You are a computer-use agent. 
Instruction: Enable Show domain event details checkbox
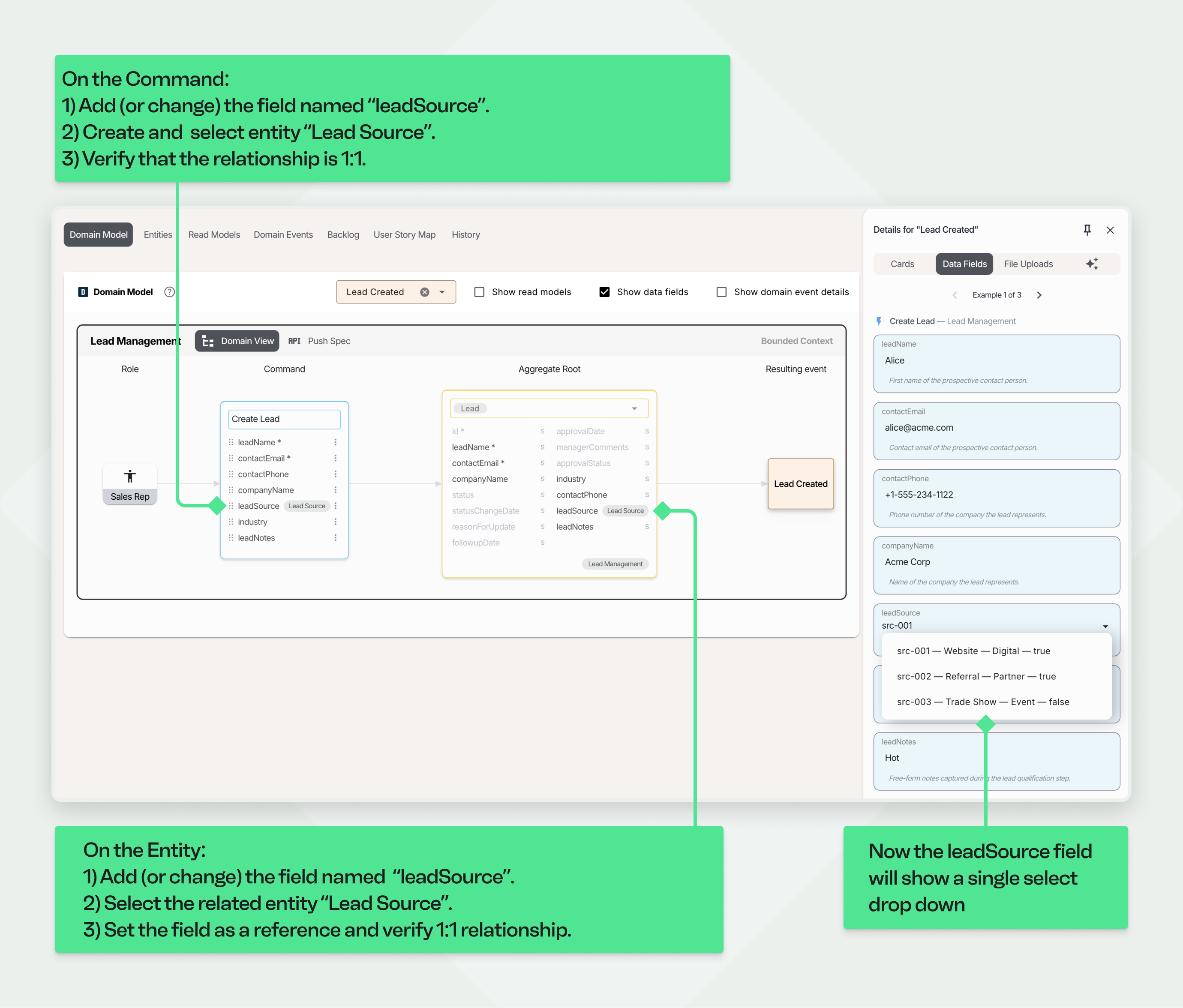pos(722,292)
